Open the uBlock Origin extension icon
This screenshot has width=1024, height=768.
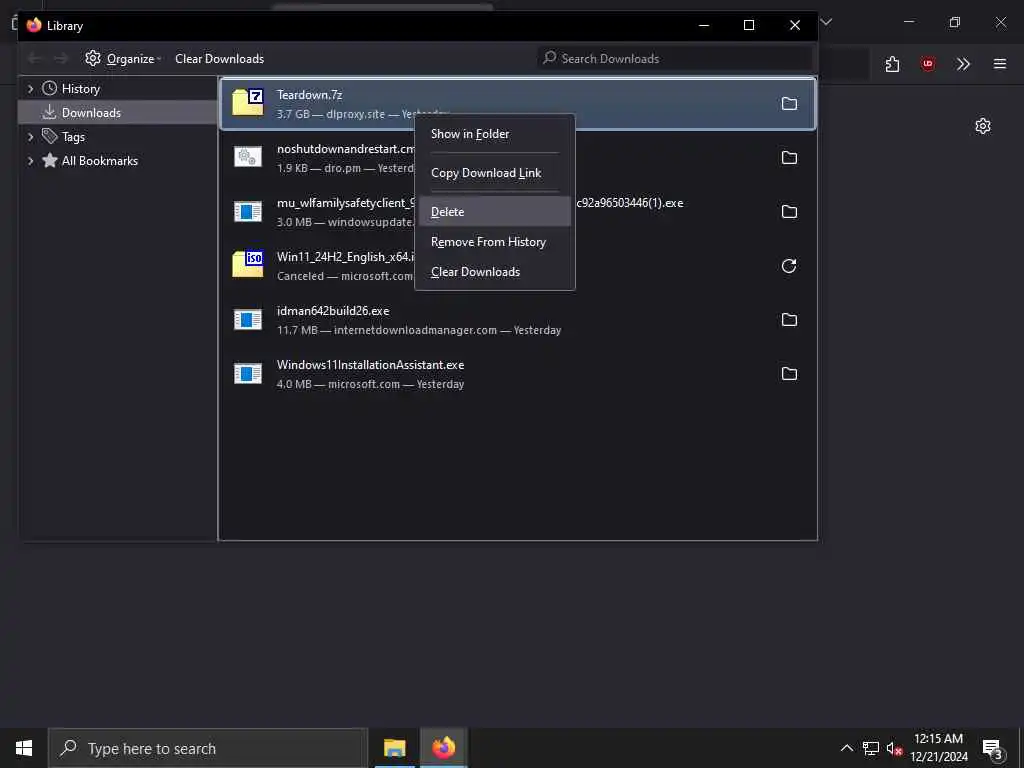point(928,64)
